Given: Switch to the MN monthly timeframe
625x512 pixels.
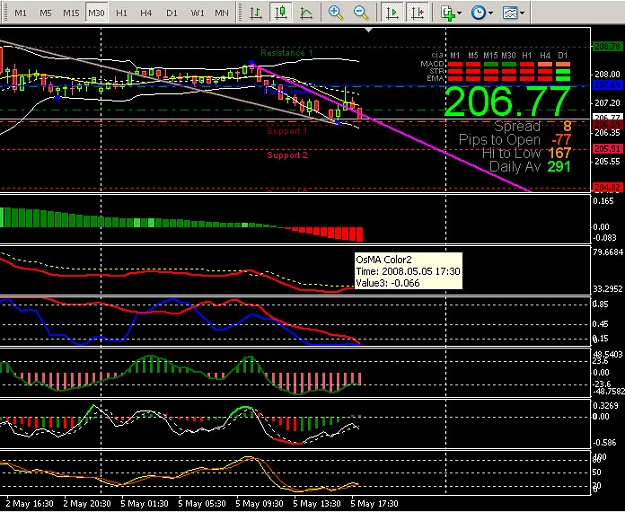Looking at the screenshot, I should (222, 13).
